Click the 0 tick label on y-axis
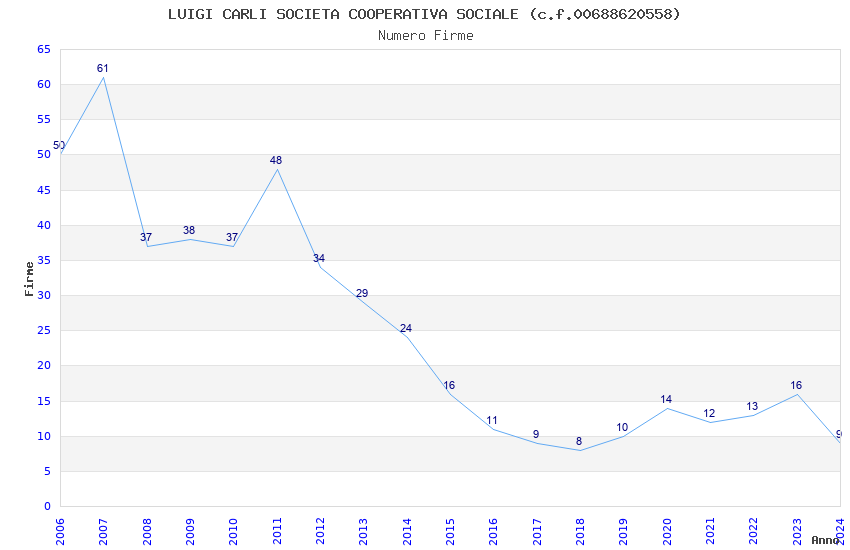 pyautogui.click(x=48, y=507)
